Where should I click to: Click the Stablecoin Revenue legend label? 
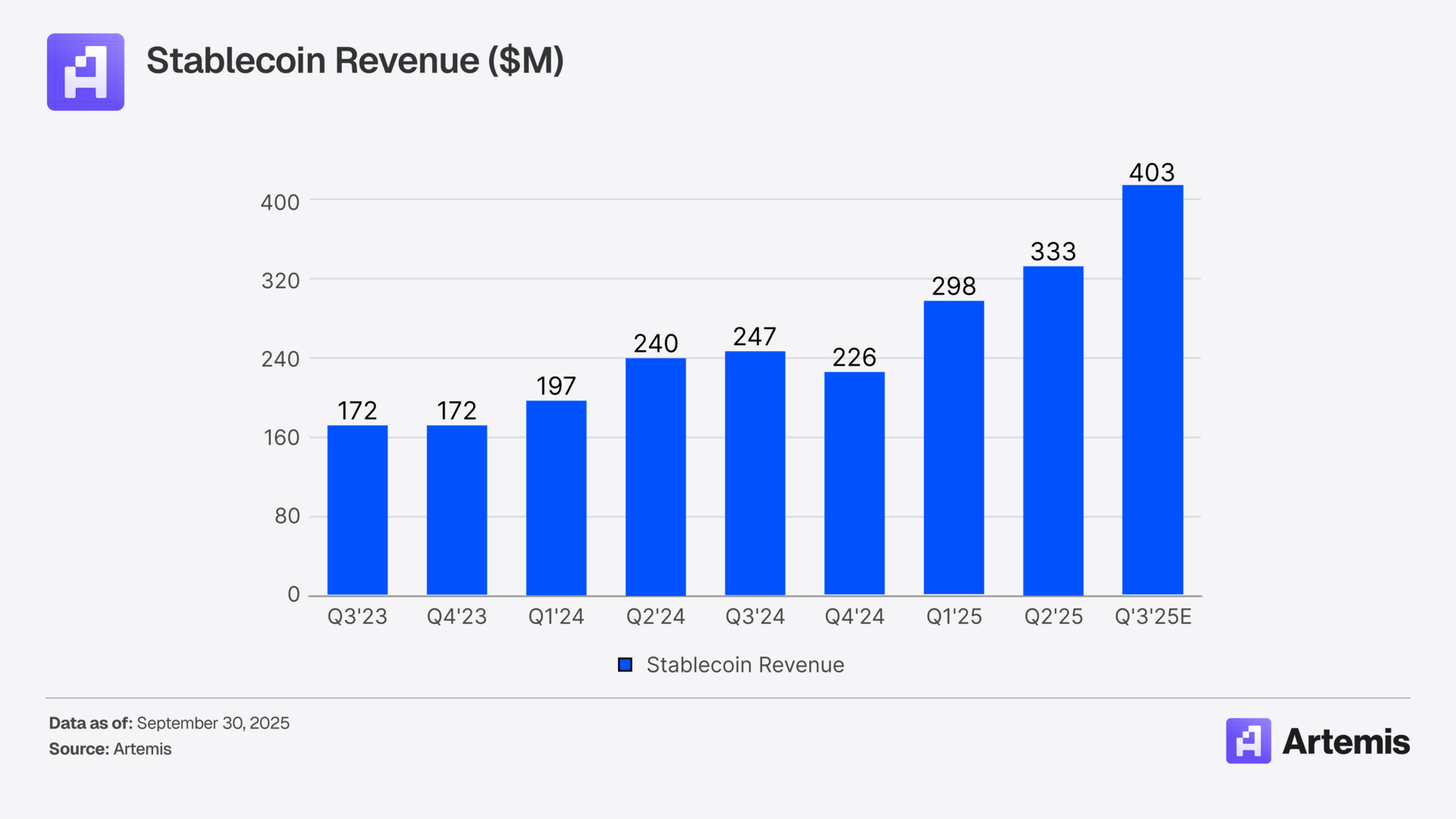click(745, 665)
